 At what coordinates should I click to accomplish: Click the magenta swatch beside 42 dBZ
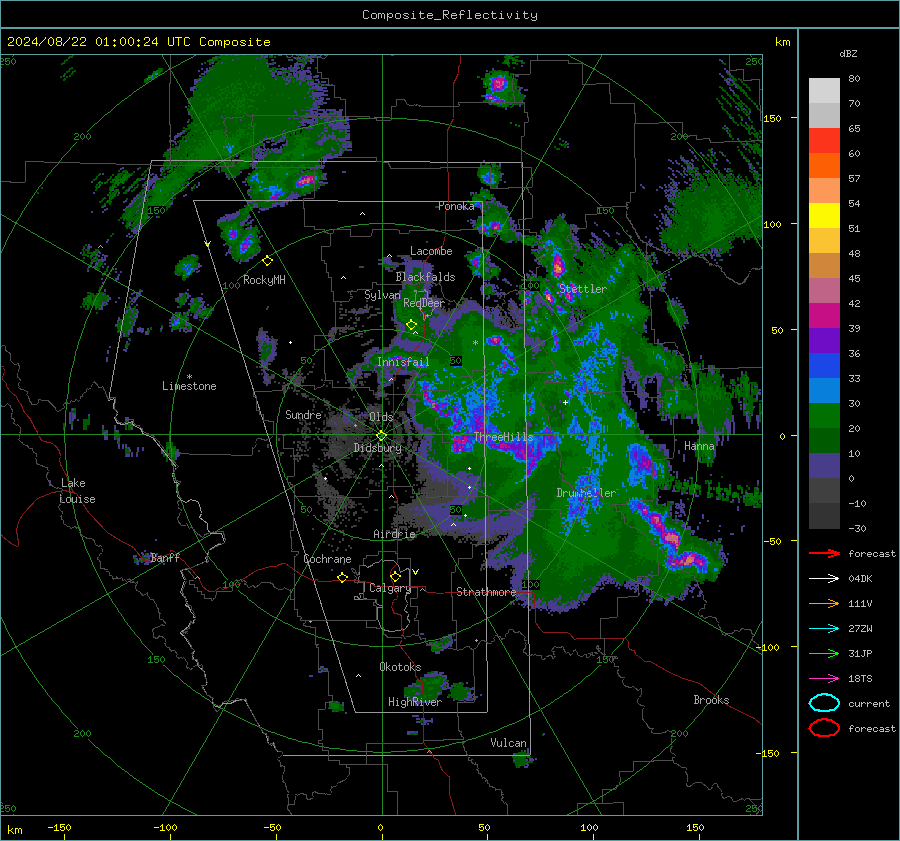click(x=824, y=316)
